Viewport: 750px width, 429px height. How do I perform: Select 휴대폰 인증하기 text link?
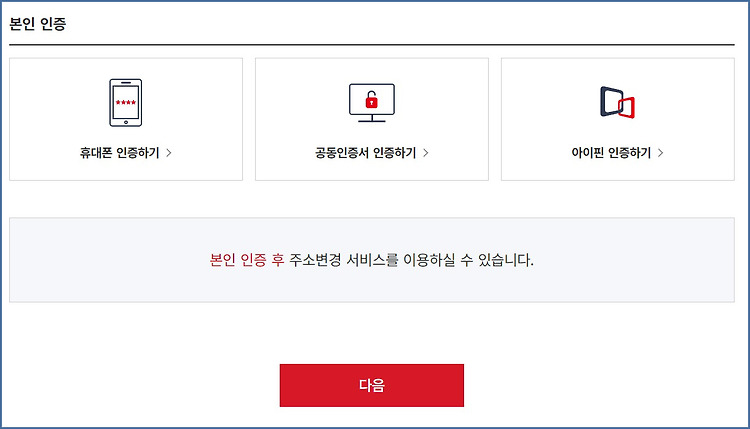pos(120,153)
